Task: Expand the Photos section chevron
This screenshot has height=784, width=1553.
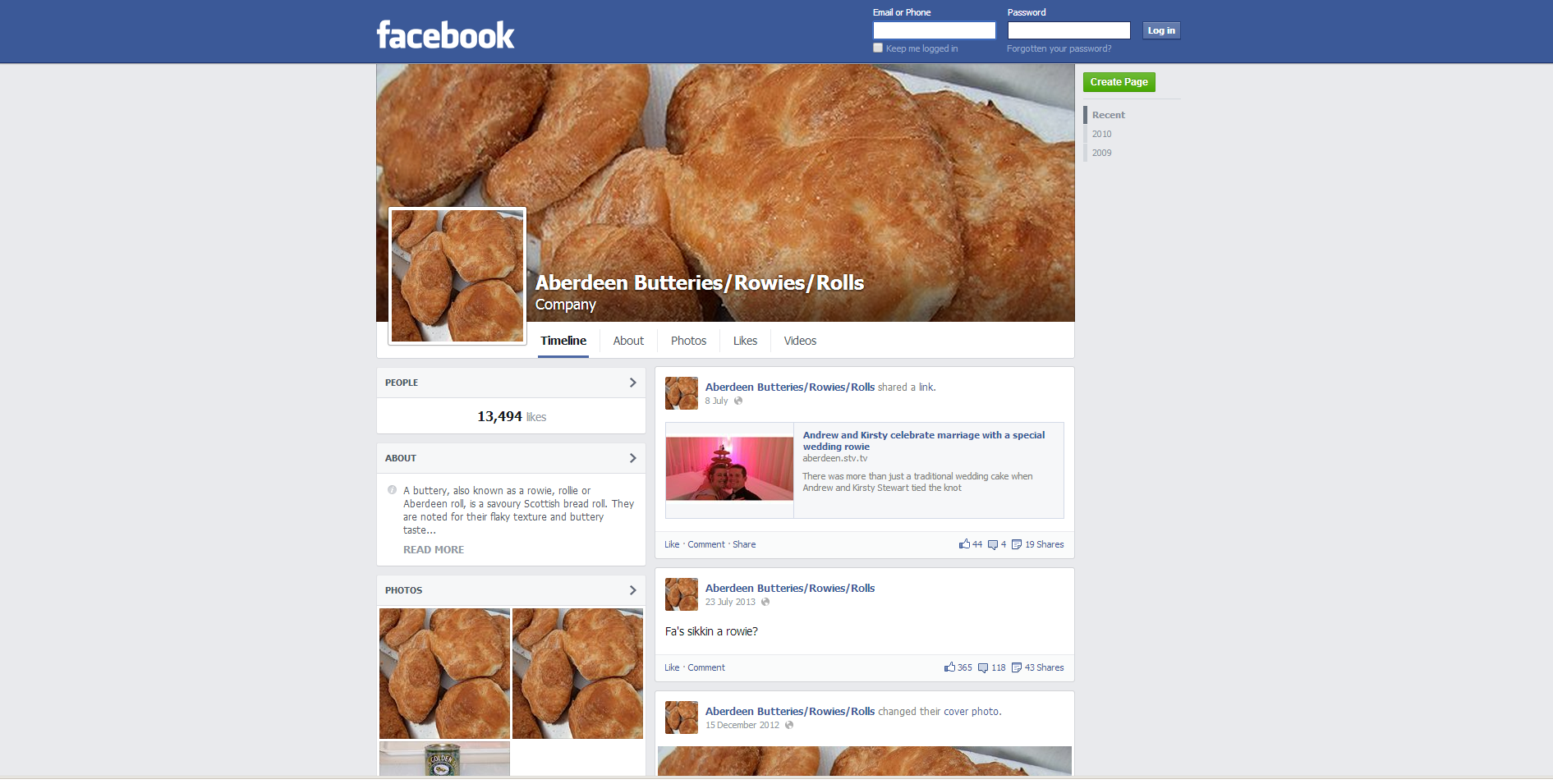Action: (632, 590)
